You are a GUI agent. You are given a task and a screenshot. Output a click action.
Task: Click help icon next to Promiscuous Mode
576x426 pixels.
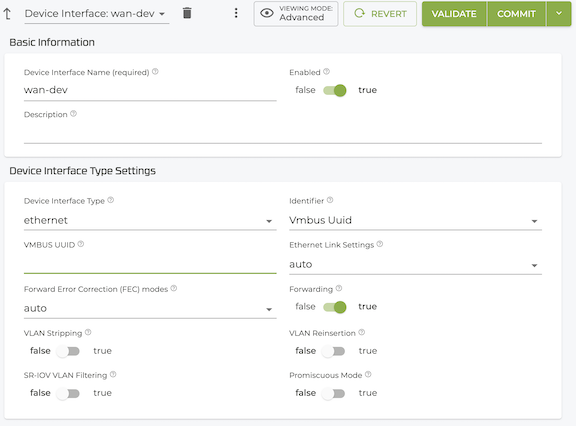coord(368,374)
